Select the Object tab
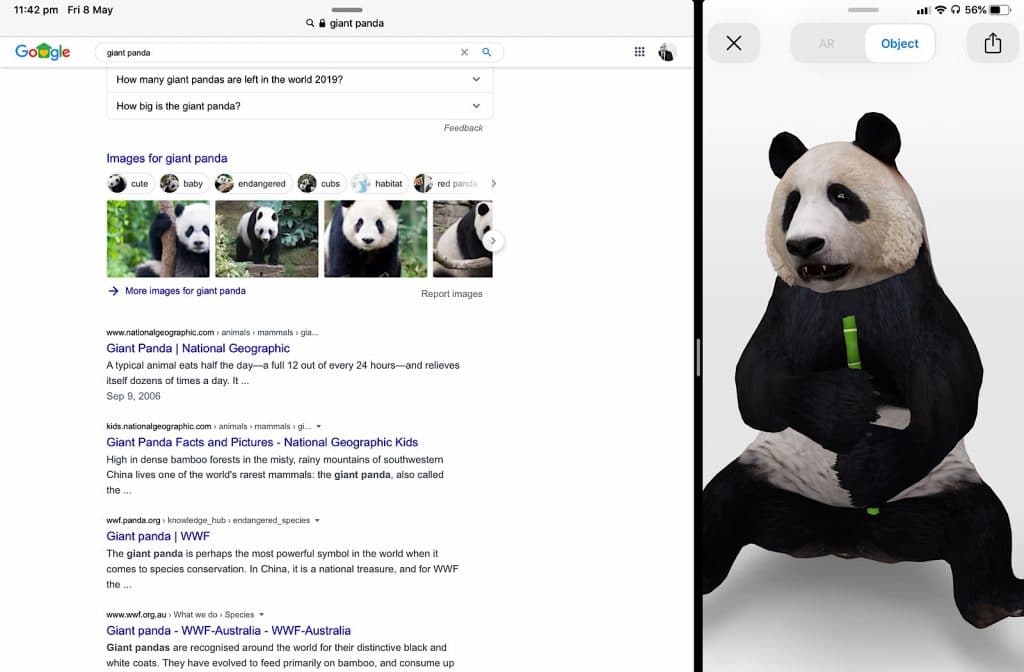This screenshot has width=1024, height=672. 899,43
